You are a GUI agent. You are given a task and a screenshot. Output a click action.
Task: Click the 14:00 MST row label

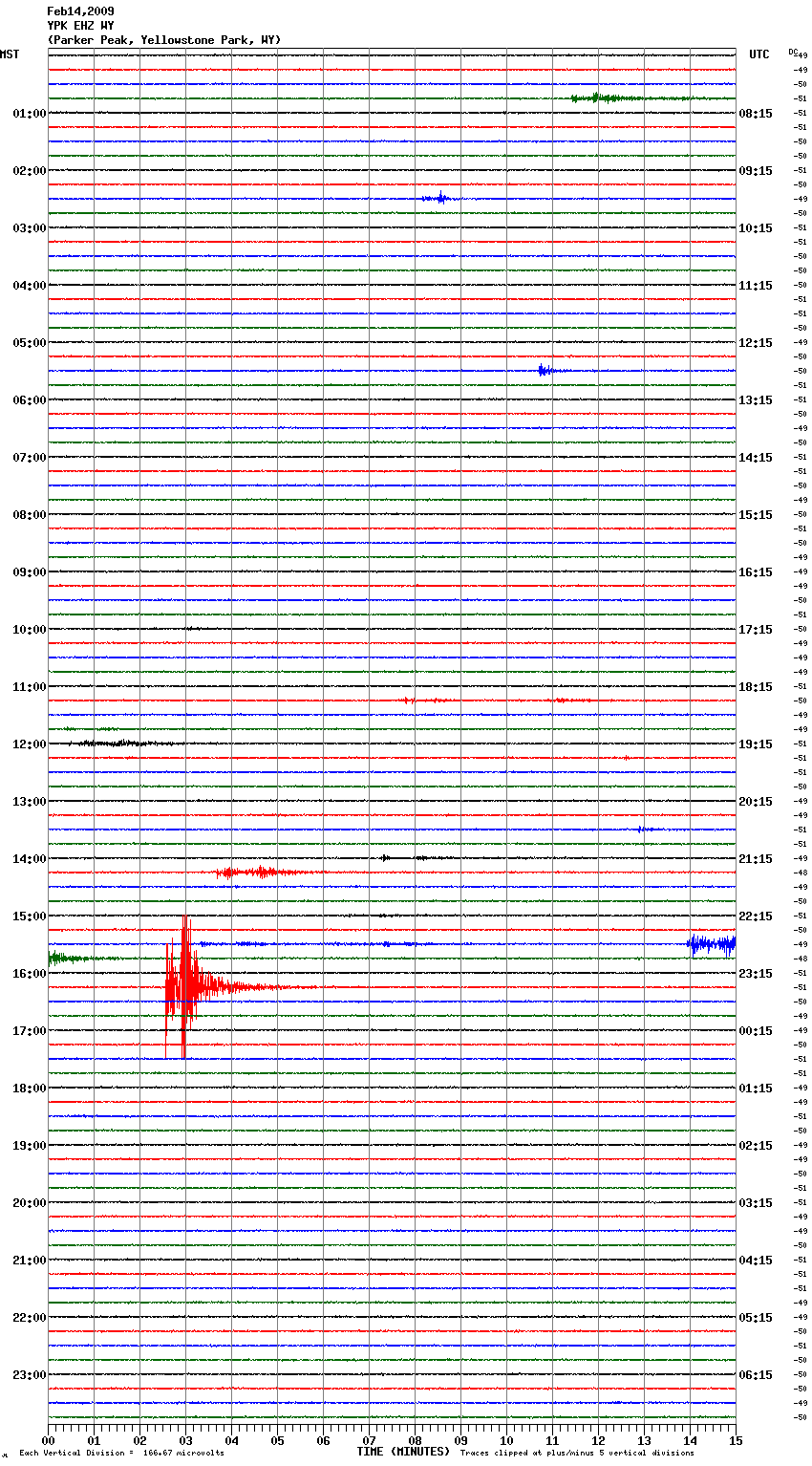click(x=29, y=859)
